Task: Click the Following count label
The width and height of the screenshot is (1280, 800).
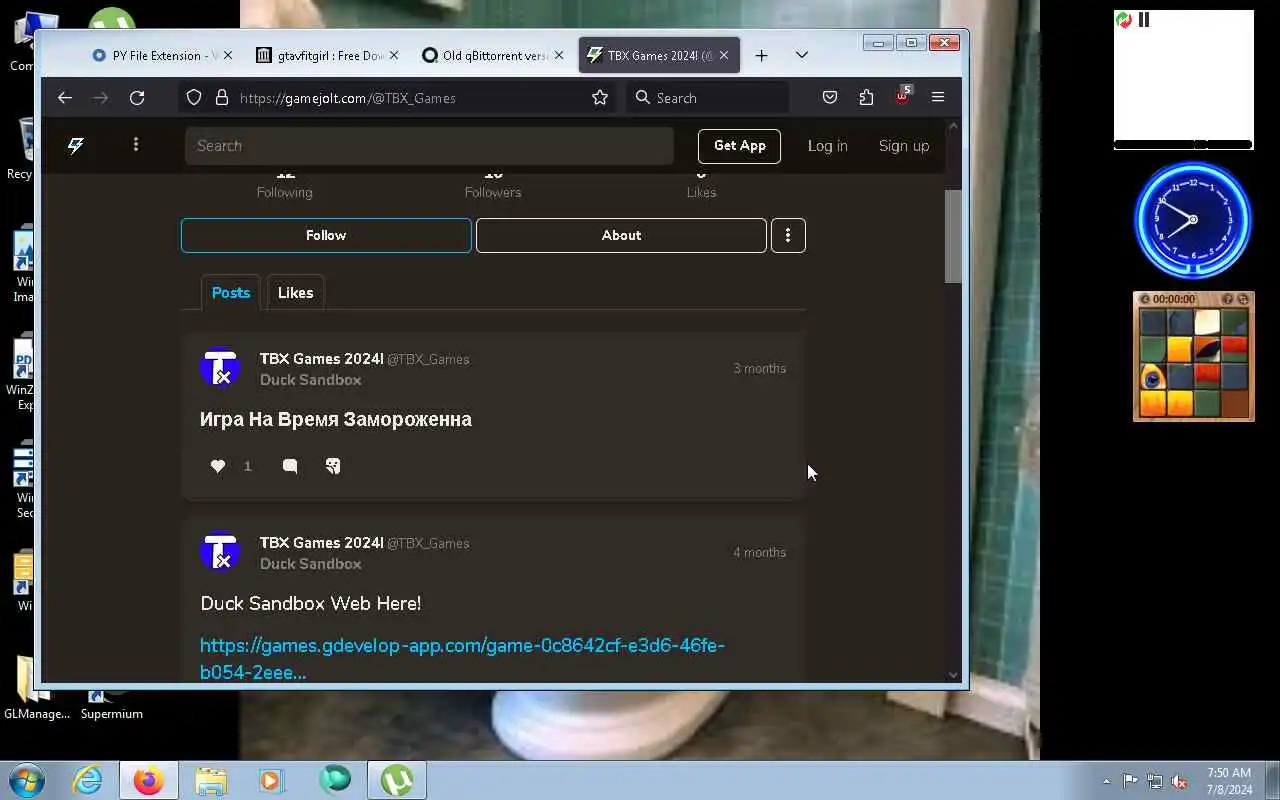Action: 285,192
